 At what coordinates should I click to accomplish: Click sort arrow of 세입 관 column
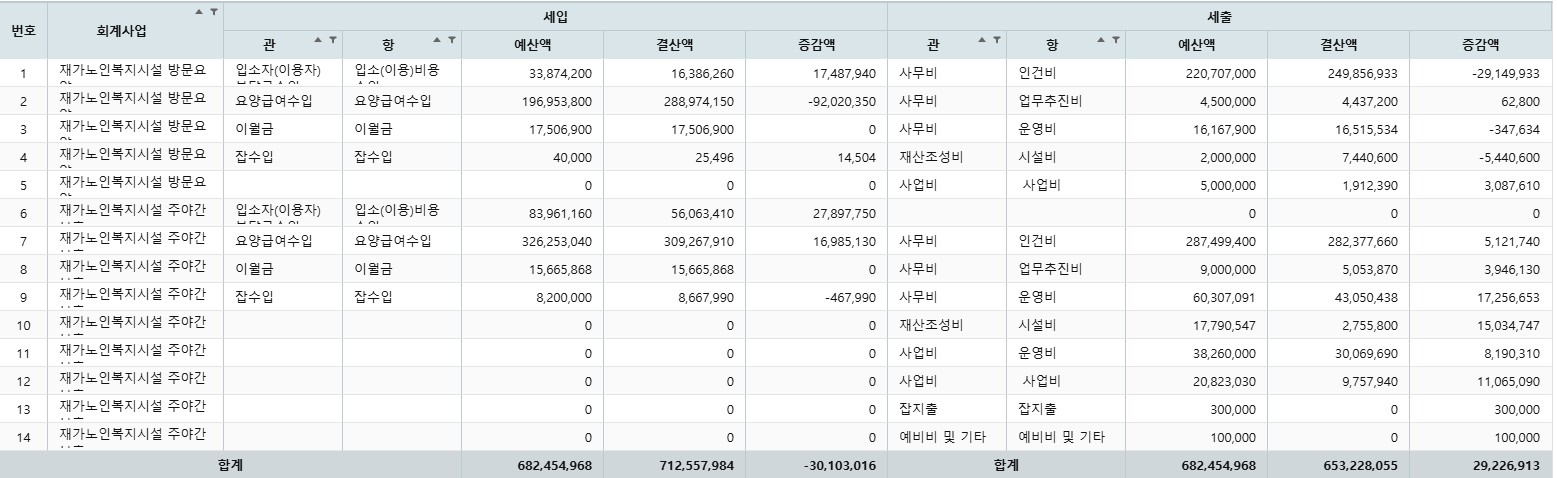pyautogui.click(x=318, y=40)
